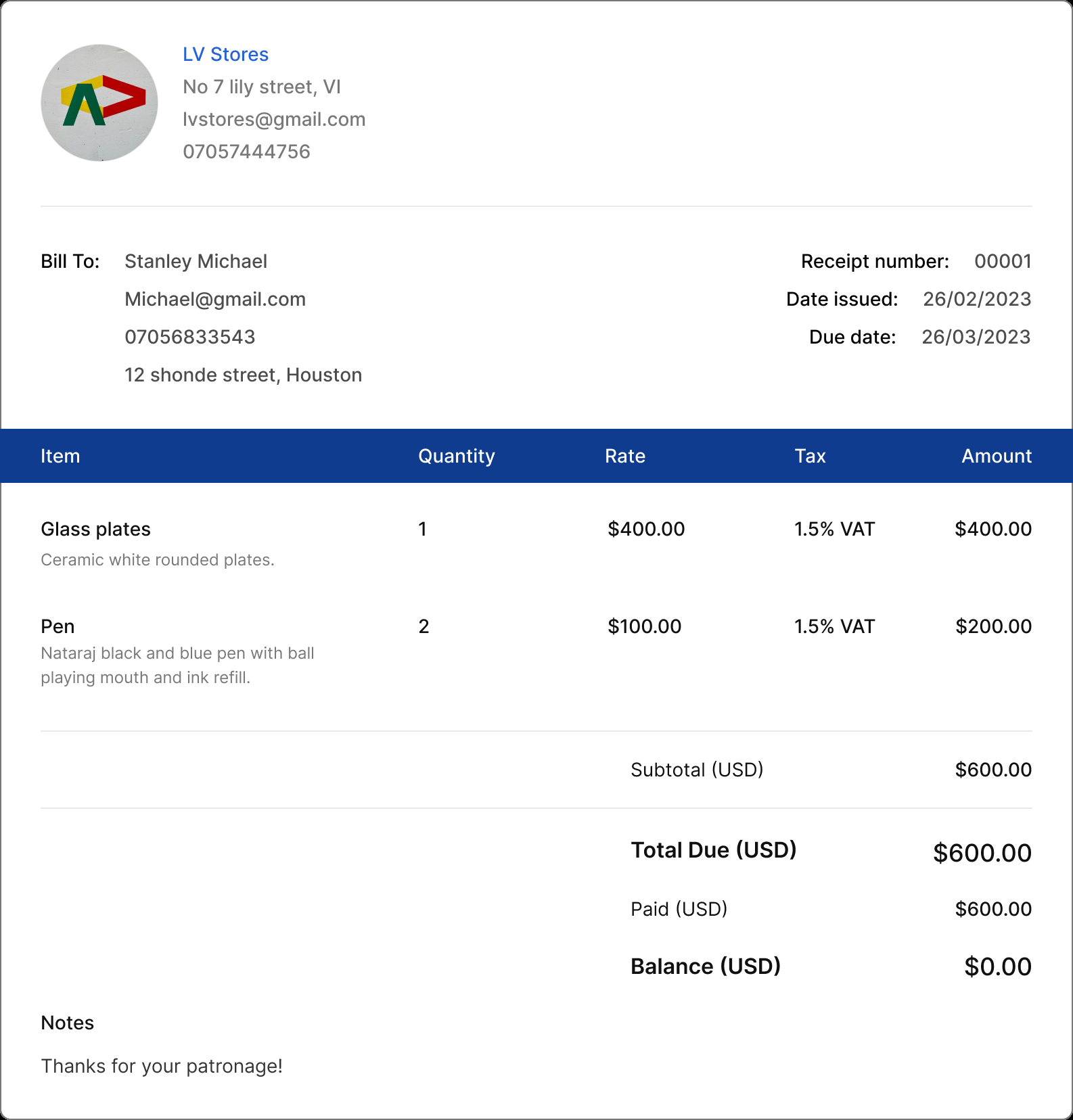Click the Michael@gmail.com customer email

pyautogui.click(x=215, y=299)
